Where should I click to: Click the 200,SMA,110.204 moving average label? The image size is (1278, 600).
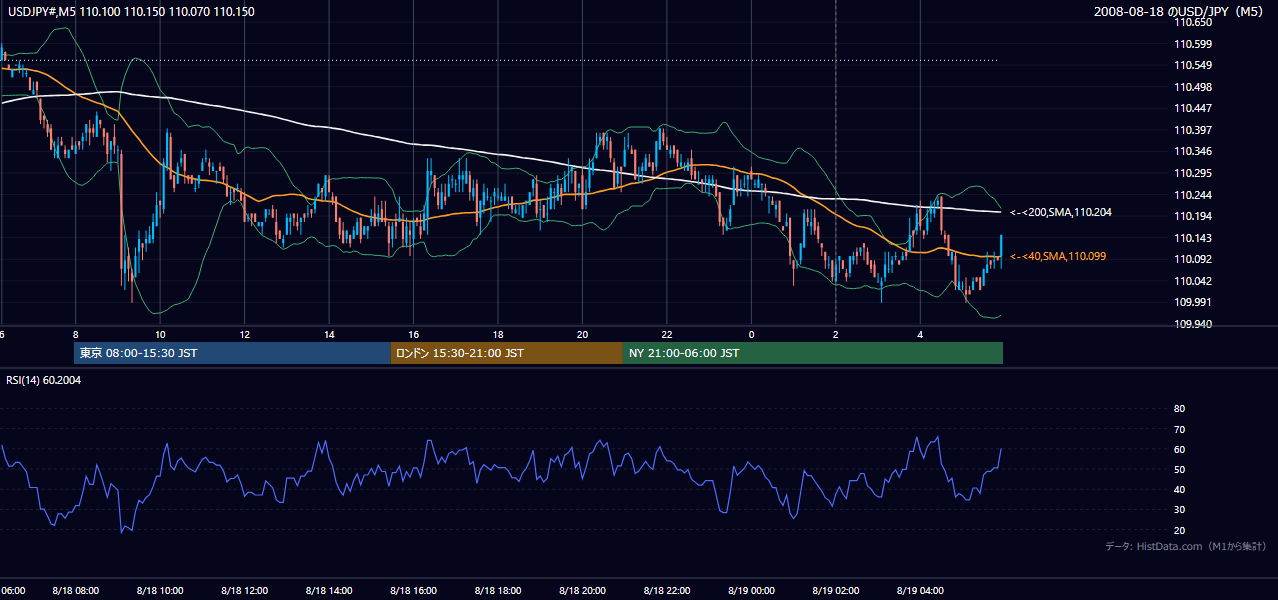[1061, 212]
